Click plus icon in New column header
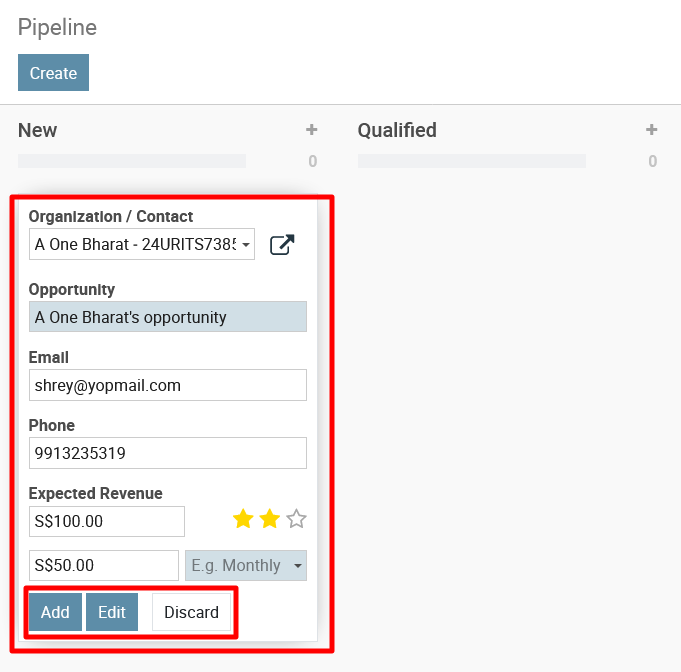681x672 pixels. pyautogui.click(x=311, y=129)
